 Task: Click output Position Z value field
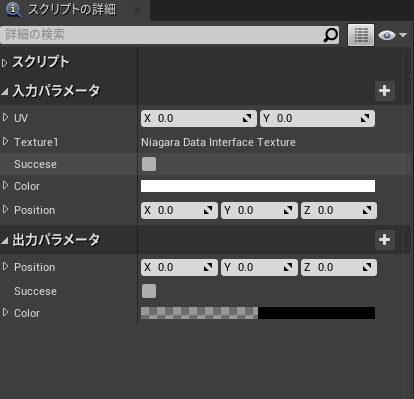(339, 267)
